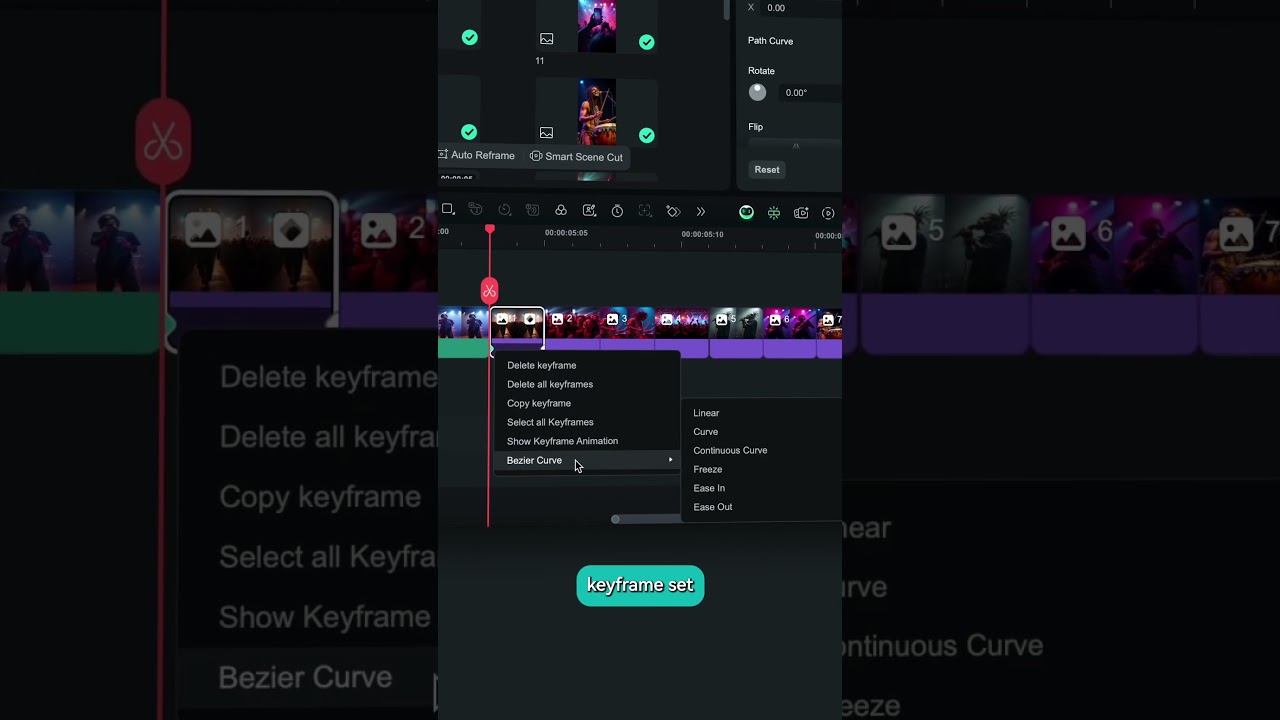This screenshot has width=1280, height=720.
Task: Pick Continuous Curve from the submenu
Action: click(x=730, y=450)
